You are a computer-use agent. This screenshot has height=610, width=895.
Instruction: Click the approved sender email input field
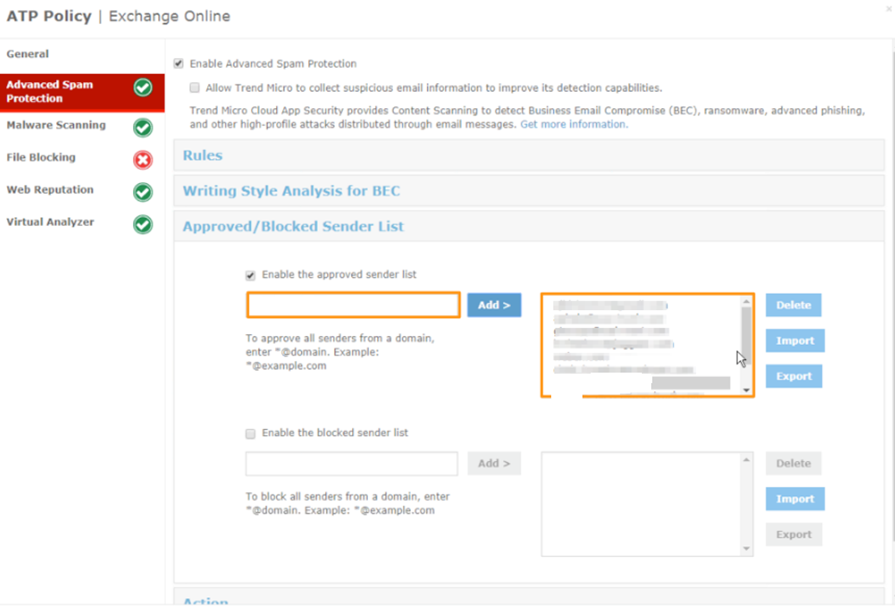(353, 305)
